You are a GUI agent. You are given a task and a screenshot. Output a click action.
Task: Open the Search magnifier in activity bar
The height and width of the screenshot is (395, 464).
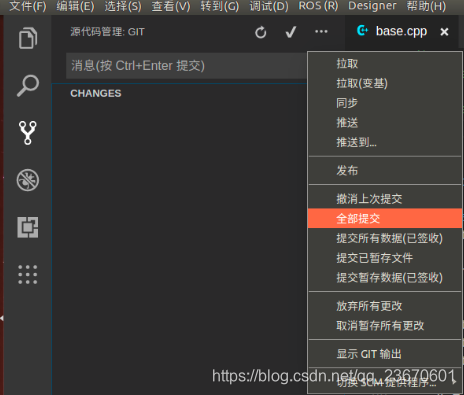28,85
